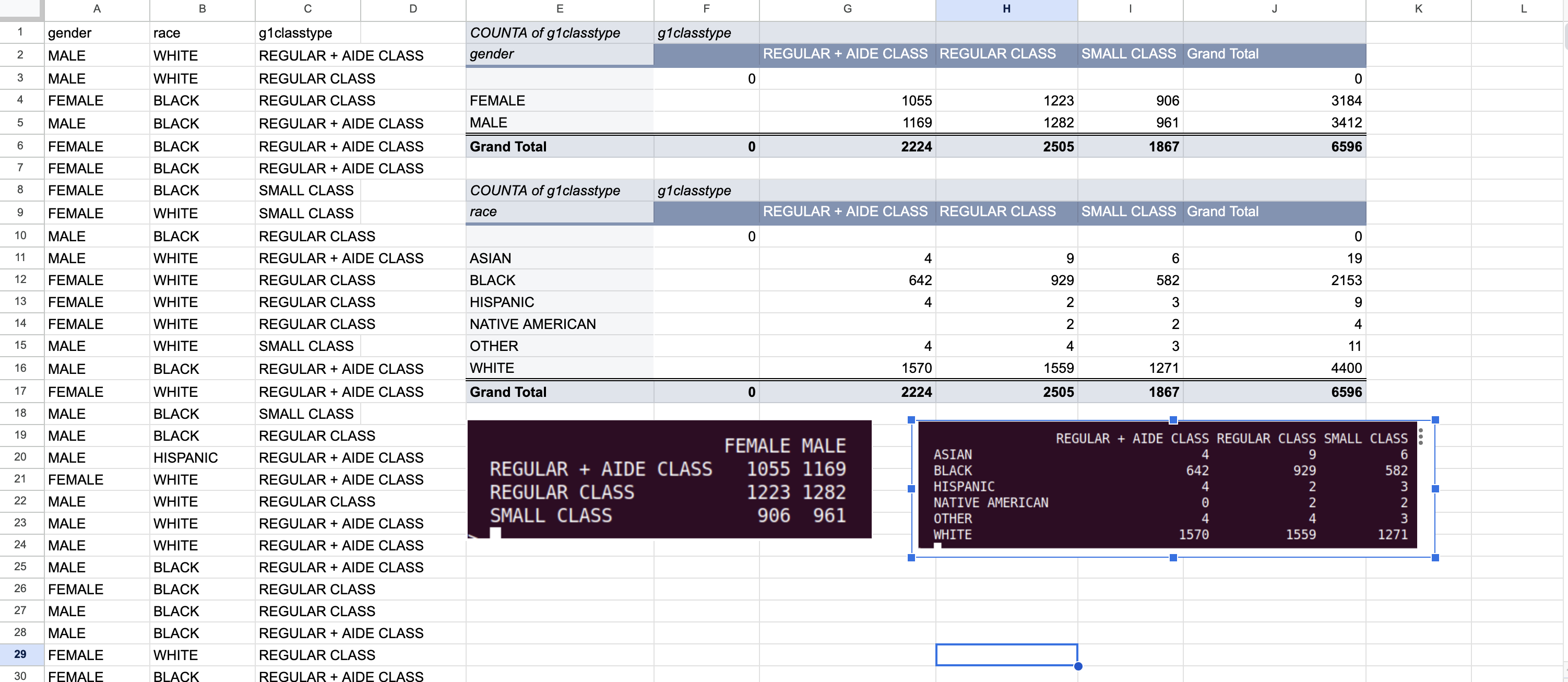Image resolution: width=1568 pixels, height=682 pixels.
Task: Click the race crosstab terminal image
Action: [1167, 486]
